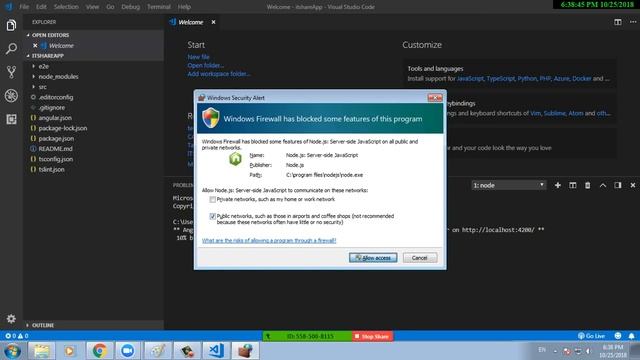Open the File menu
Viewport: 640px width, 360px height.
point(24,7)
